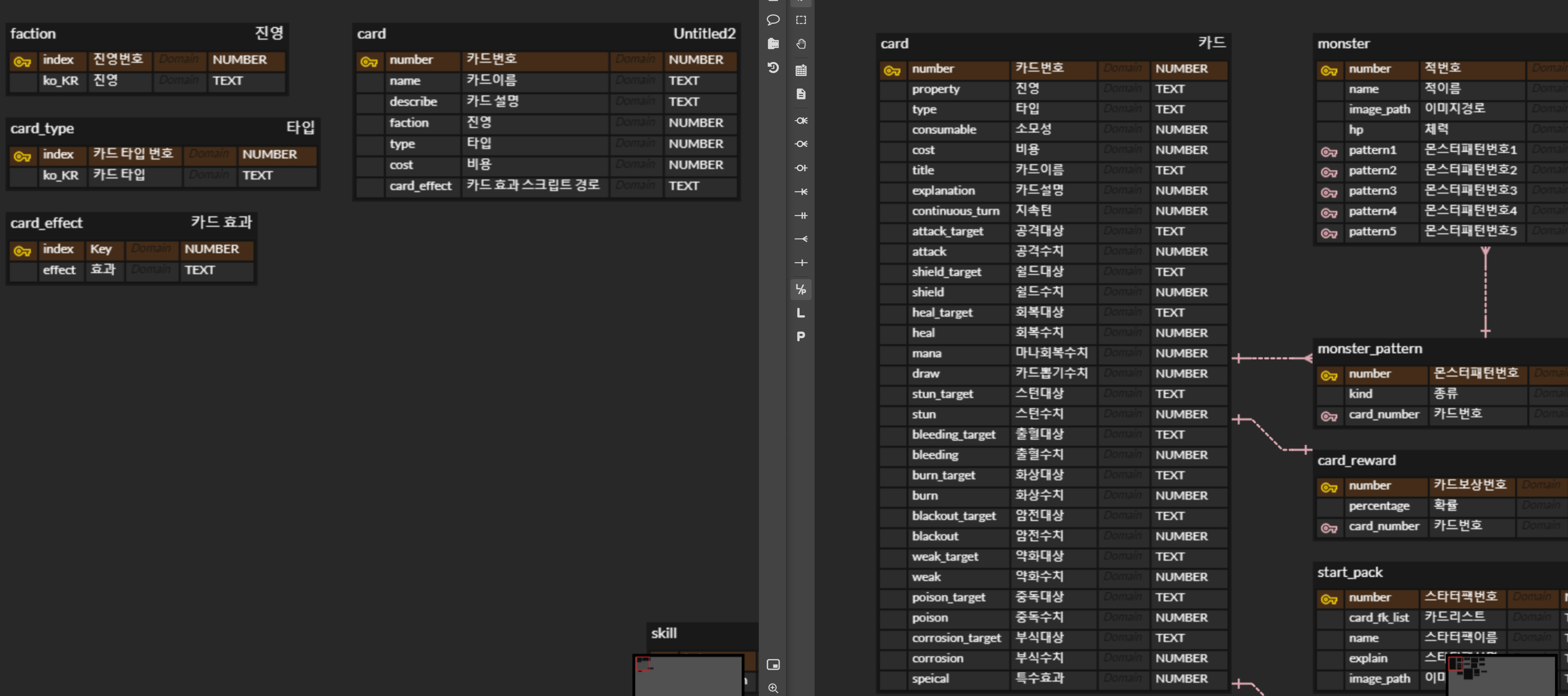Click 'describe' column in Untitled2 card table
The width and height of the screenshot is (1568, 696).
point(413,102)
